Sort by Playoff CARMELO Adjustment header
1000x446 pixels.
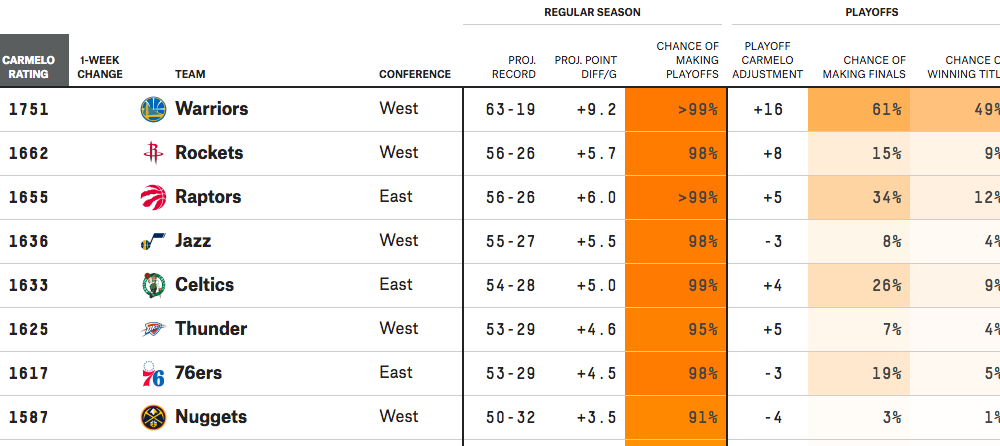click(x=770, y=60)
